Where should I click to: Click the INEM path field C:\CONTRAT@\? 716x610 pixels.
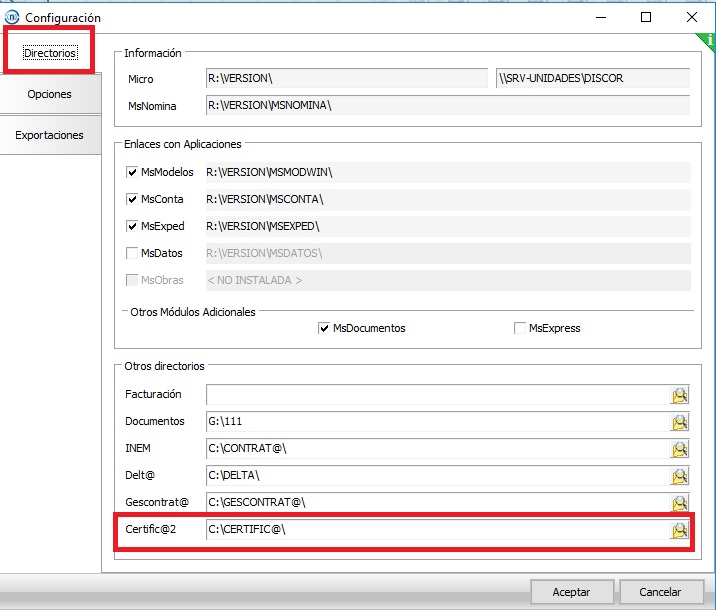pyautogui.click(x=437, y=448)
